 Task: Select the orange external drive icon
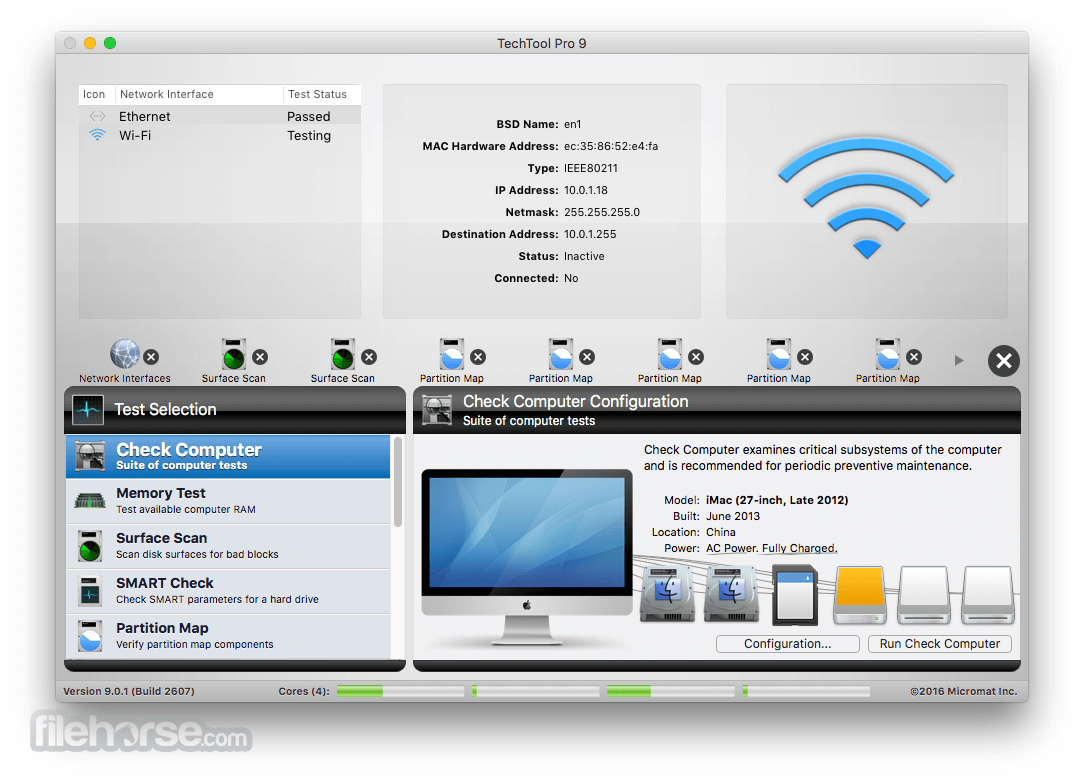[x=860, y=595]
